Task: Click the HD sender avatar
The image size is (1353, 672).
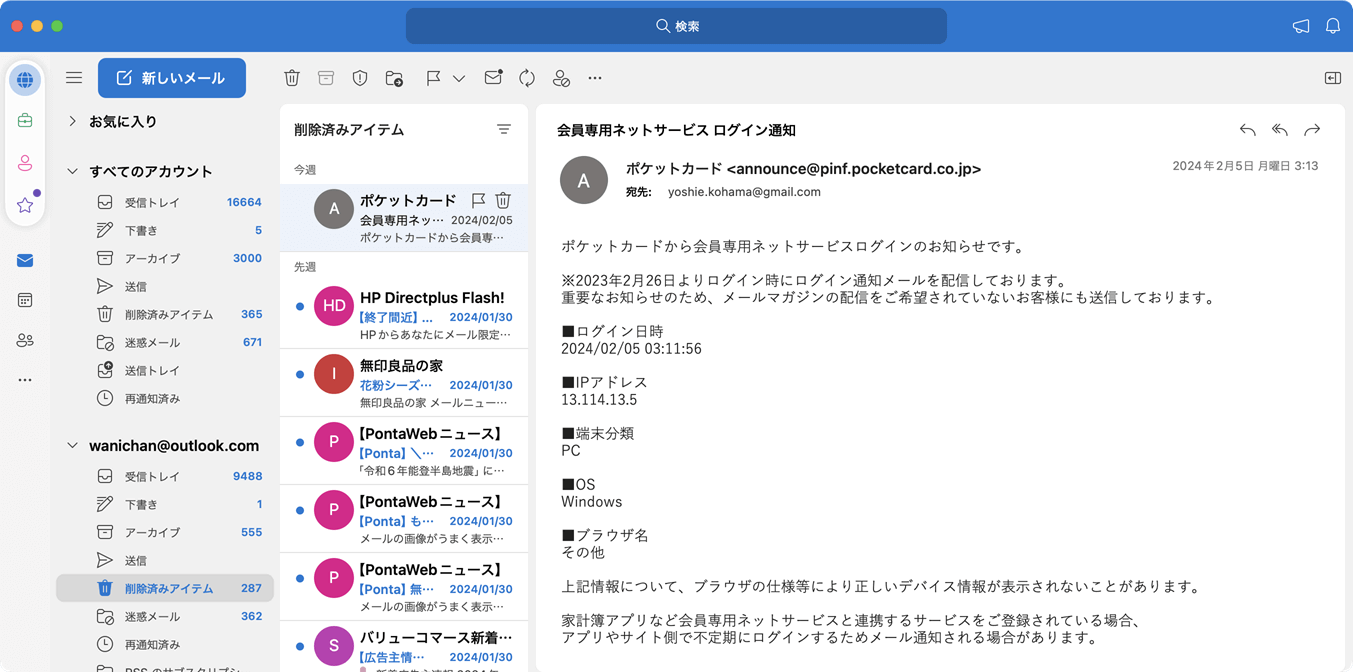Action: tap(334, 306)
